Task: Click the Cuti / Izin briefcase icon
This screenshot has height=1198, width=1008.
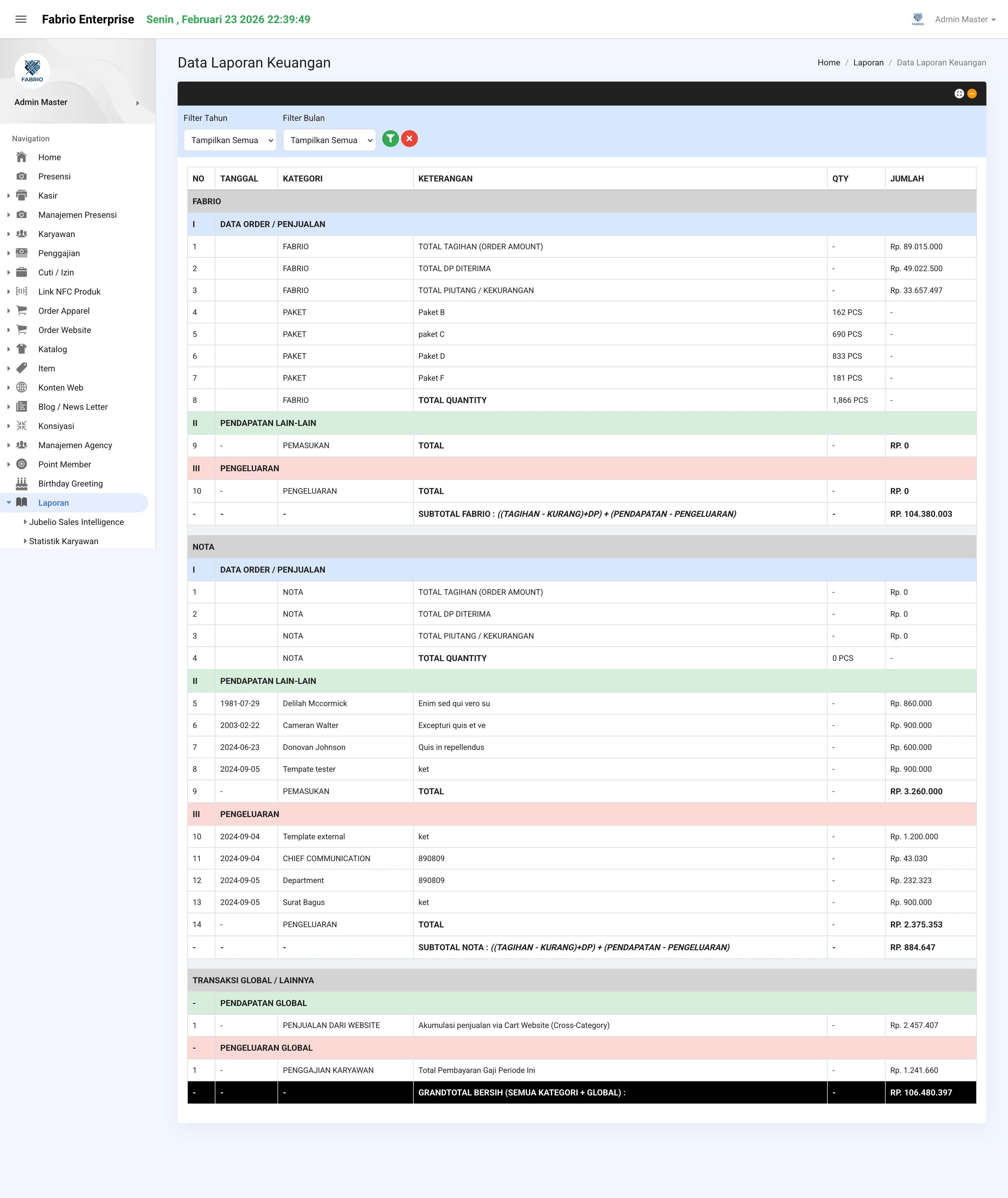Action: pyautogui.click(x=22, y=273)
